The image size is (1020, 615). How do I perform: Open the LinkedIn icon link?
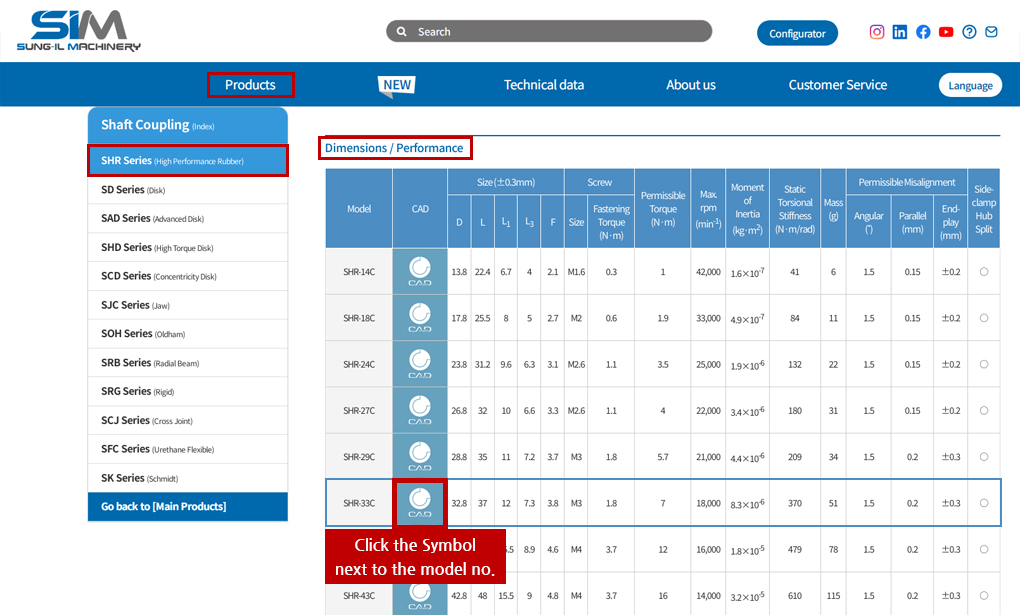point(900,32)
